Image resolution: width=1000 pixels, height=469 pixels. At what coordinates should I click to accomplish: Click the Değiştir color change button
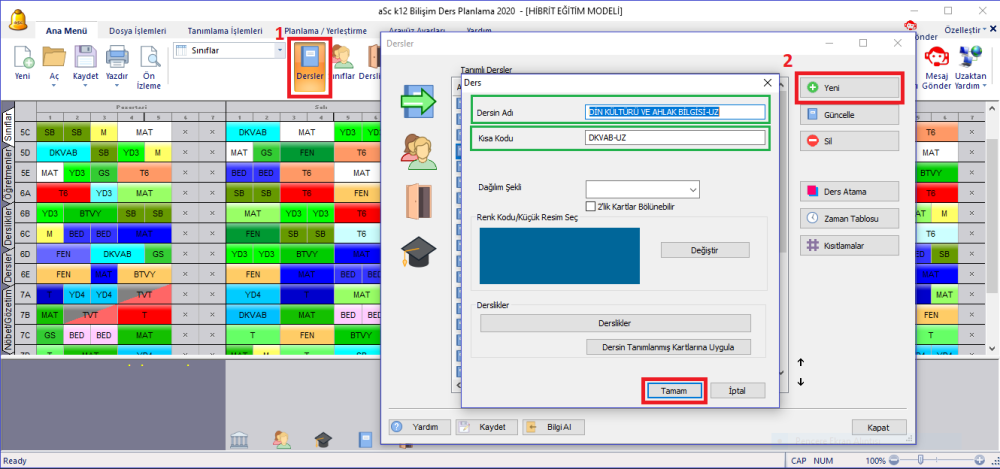705,250
